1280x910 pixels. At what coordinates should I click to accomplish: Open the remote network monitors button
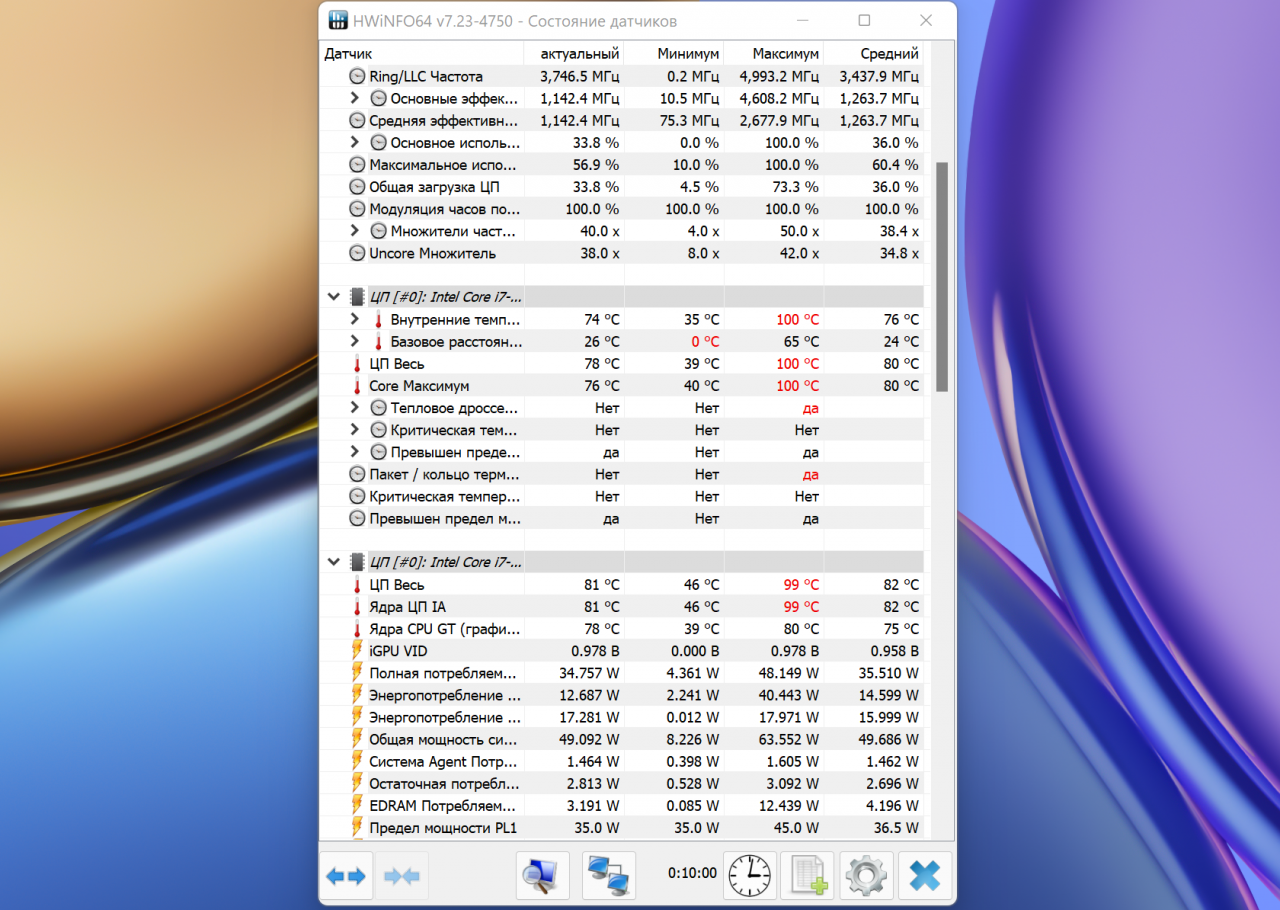pyautogui.click(x=609, y=876)
